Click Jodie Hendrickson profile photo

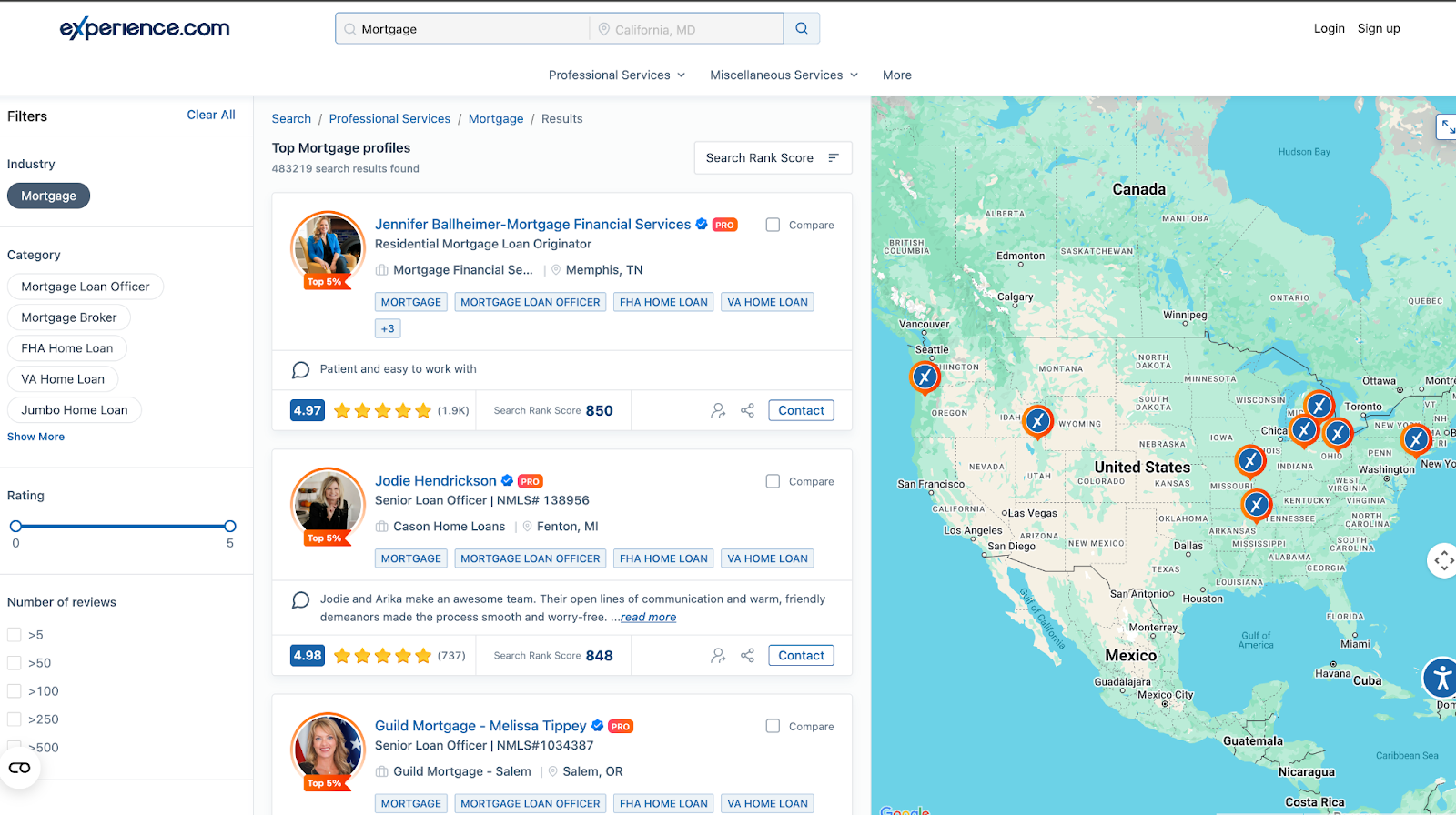328,504
